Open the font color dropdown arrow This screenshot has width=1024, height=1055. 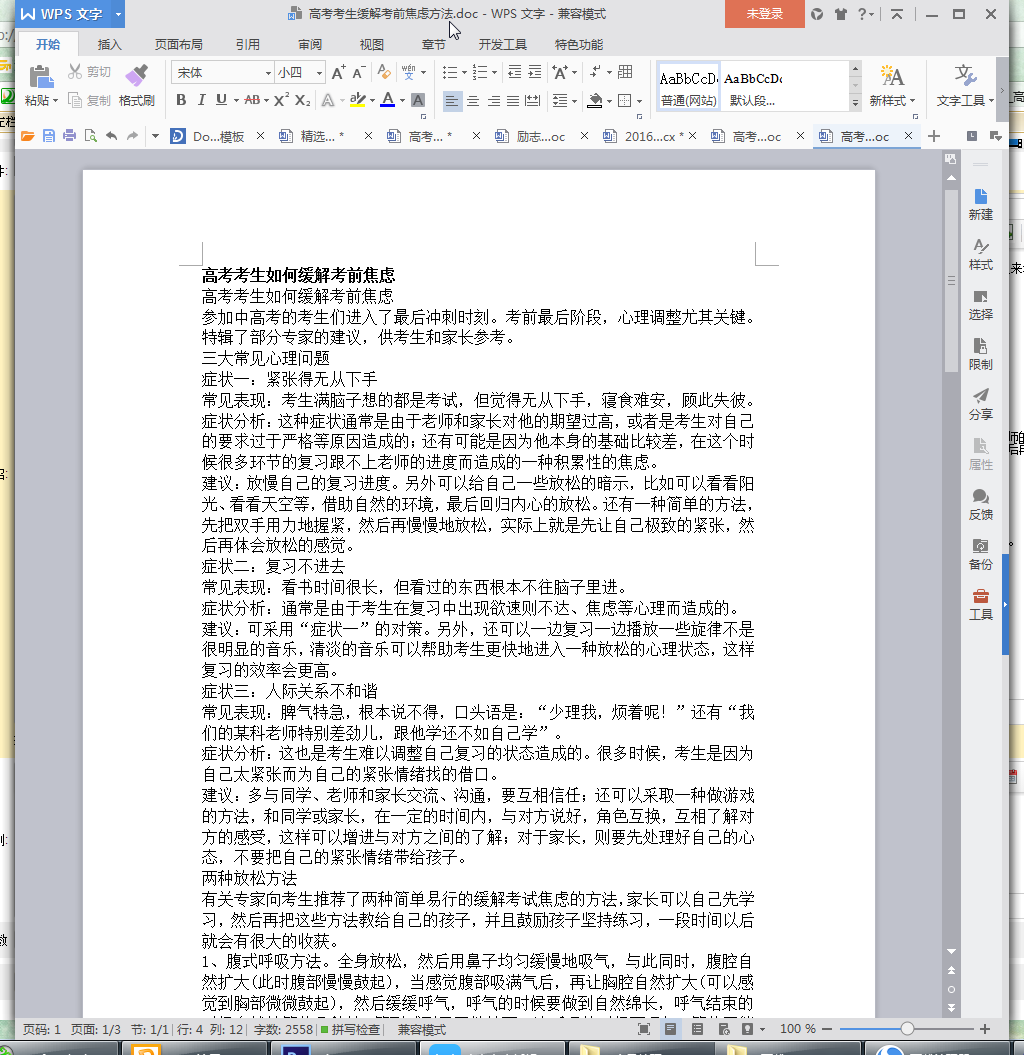click(x=402, y=101)
